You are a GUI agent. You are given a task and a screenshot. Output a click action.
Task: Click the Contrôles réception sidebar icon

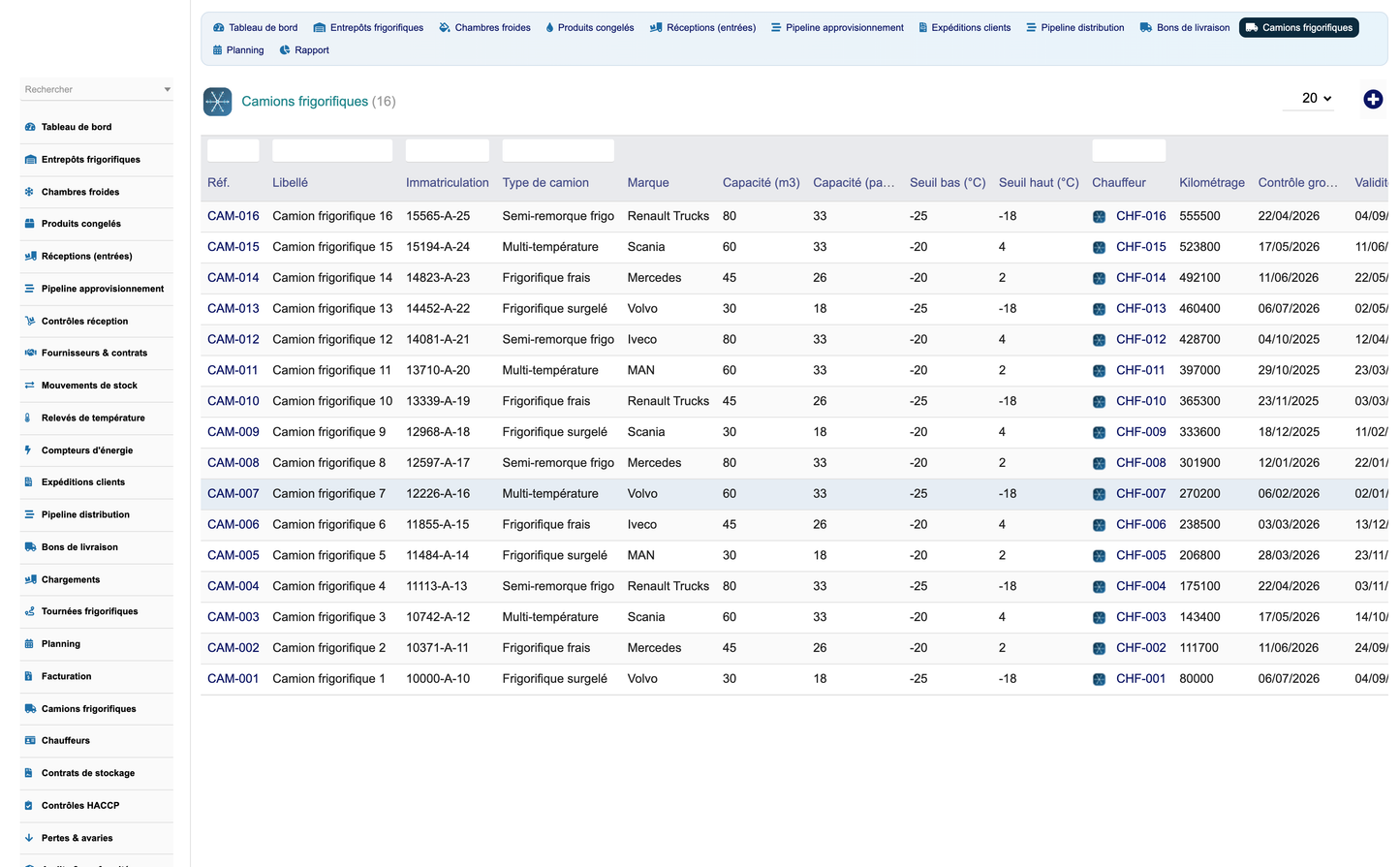30,322
